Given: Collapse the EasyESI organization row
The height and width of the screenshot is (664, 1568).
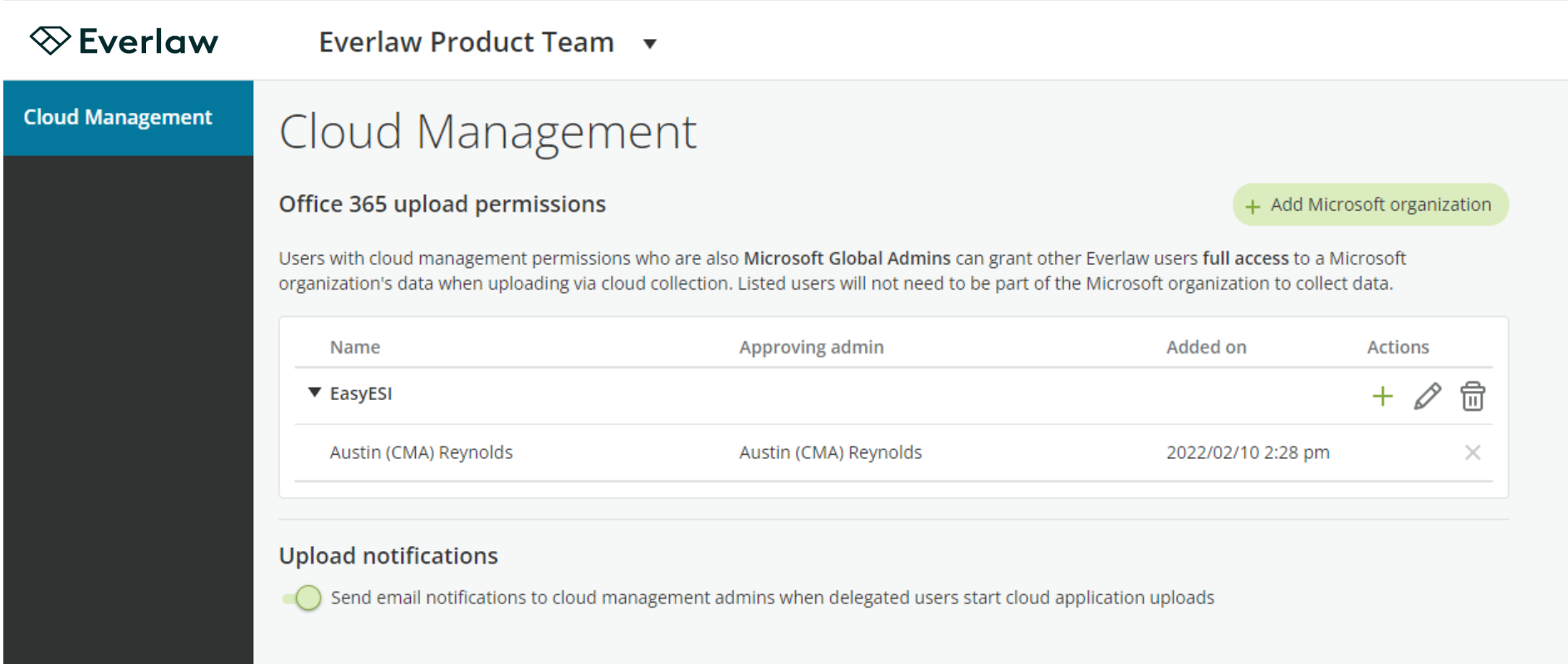Looking at the screenshot, I should pyautogui.click(x=315, y=393).
